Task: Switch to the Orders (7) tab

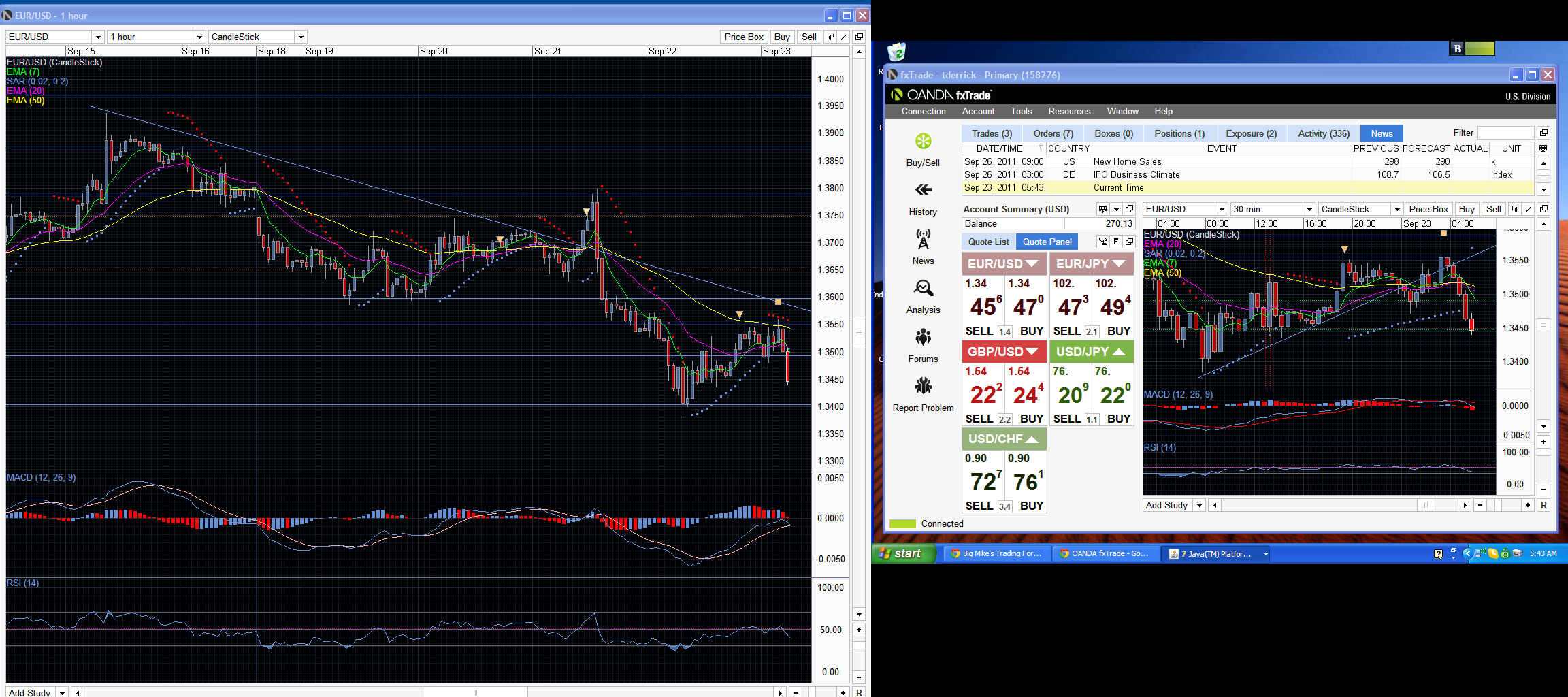Action: point(1053,133)
